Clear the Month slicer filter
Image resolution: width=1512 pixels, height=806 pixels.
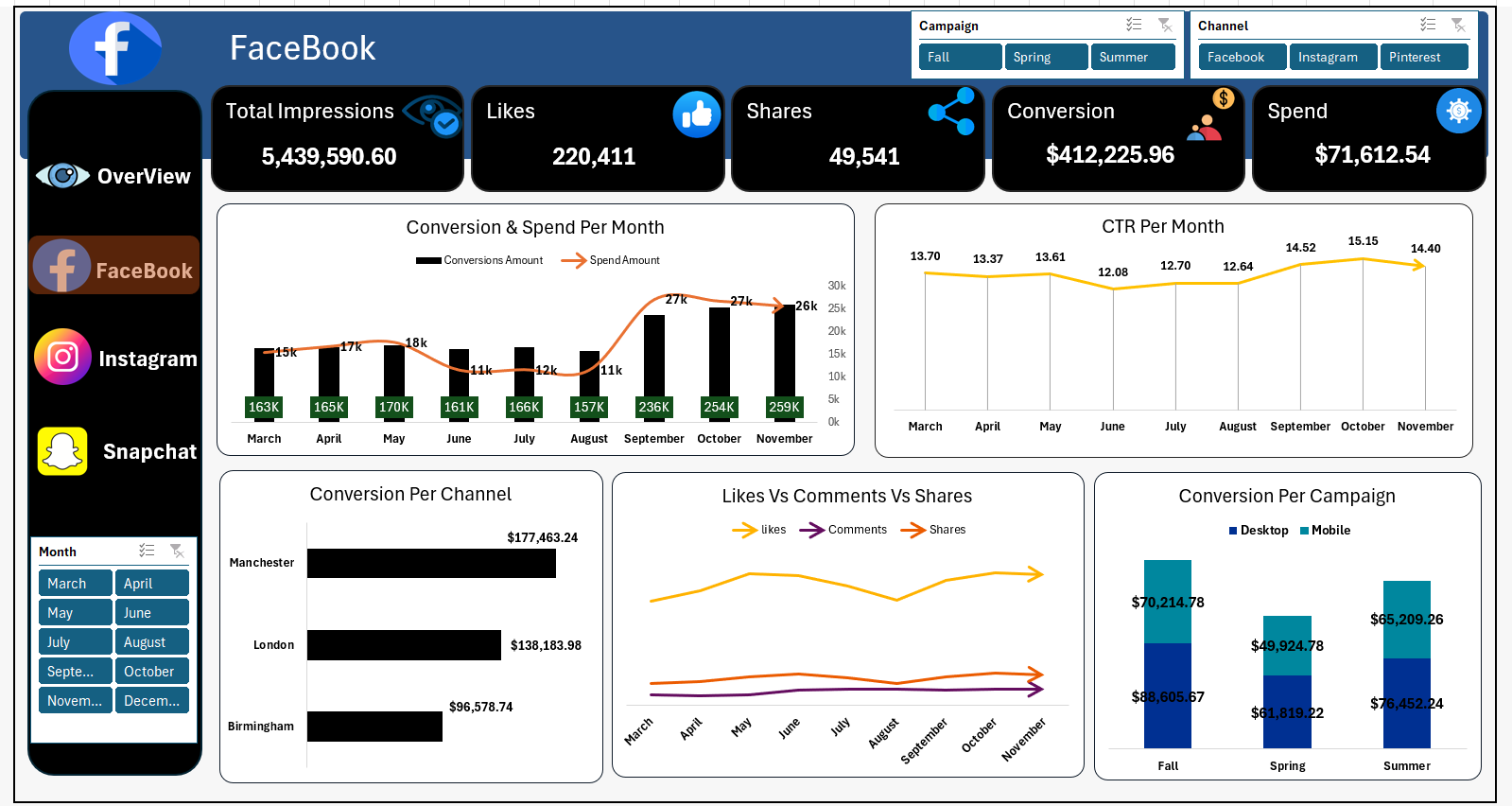[177, 551]
